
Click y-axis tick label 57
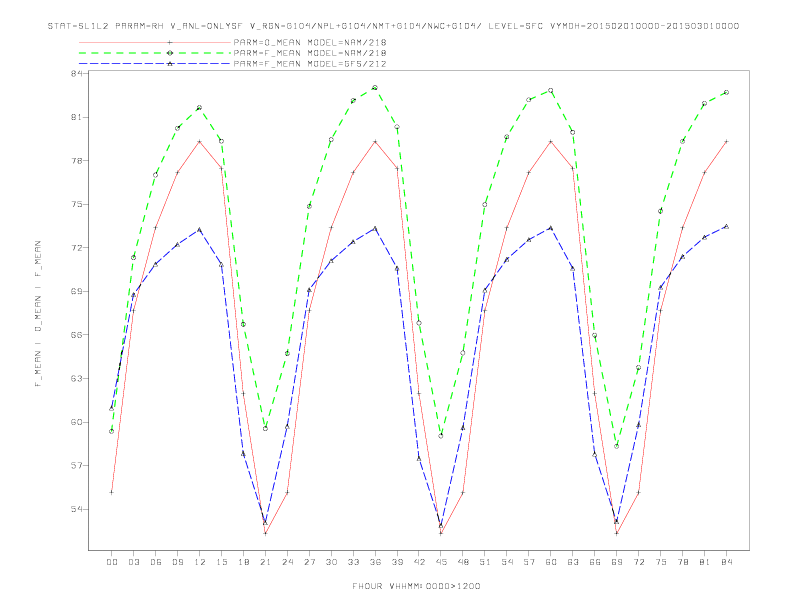click(76, 466)
